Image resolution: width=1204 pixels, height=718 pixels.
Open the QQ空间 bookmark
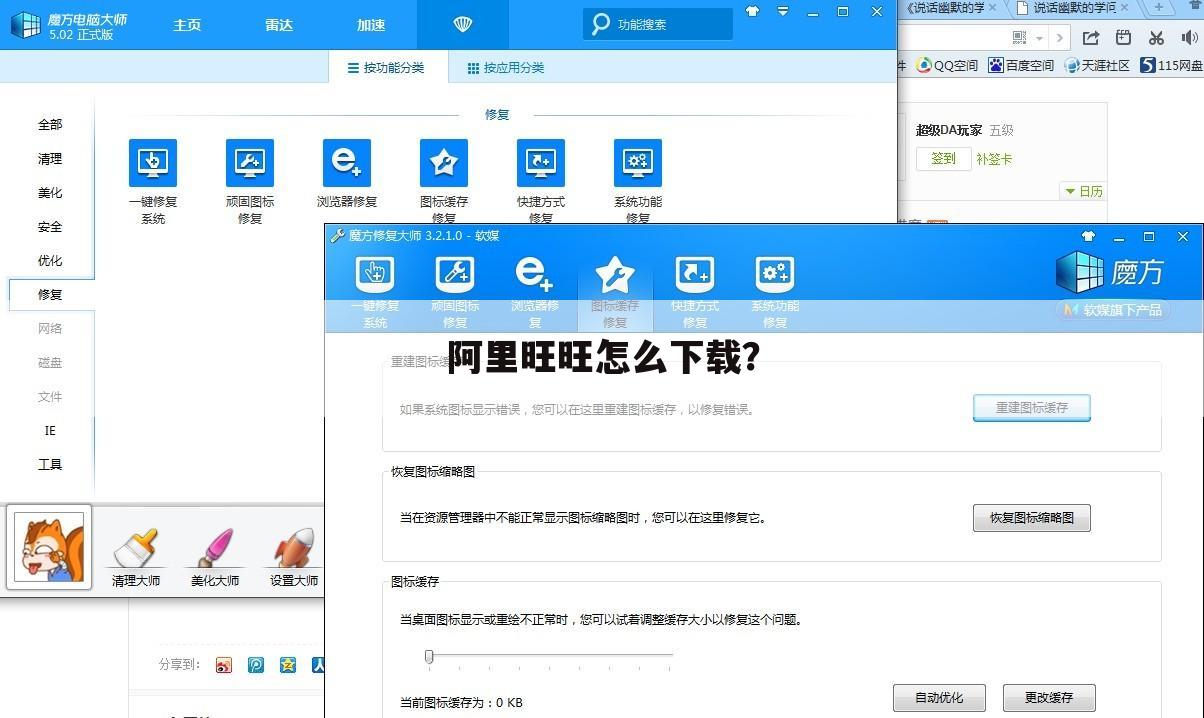(947, 65)
